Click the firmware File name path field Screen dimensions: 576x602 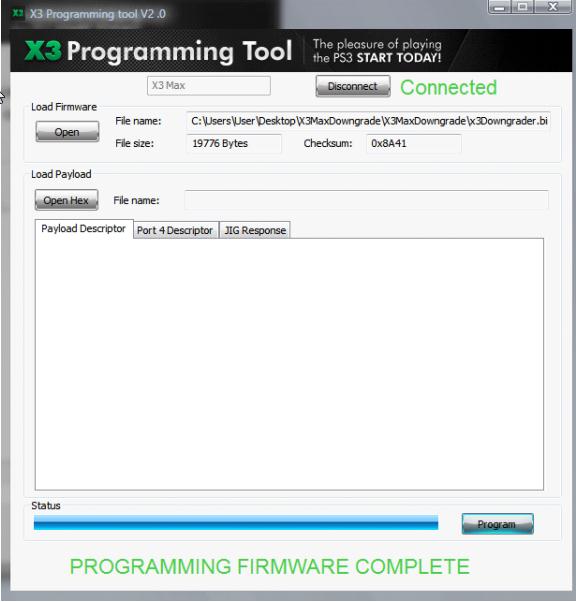point(368,121)
